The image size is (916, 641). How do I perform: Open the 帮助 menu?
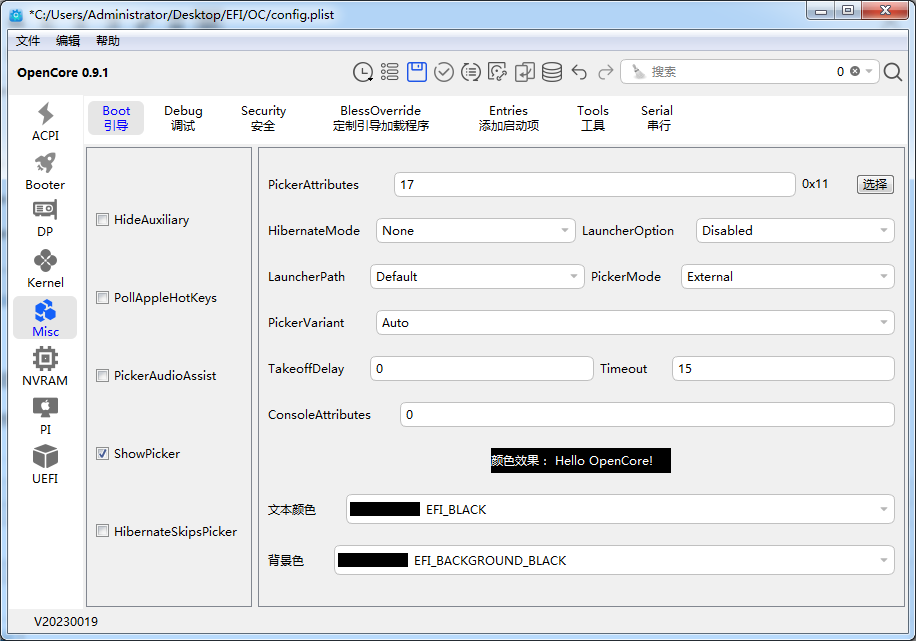(107, 41)
